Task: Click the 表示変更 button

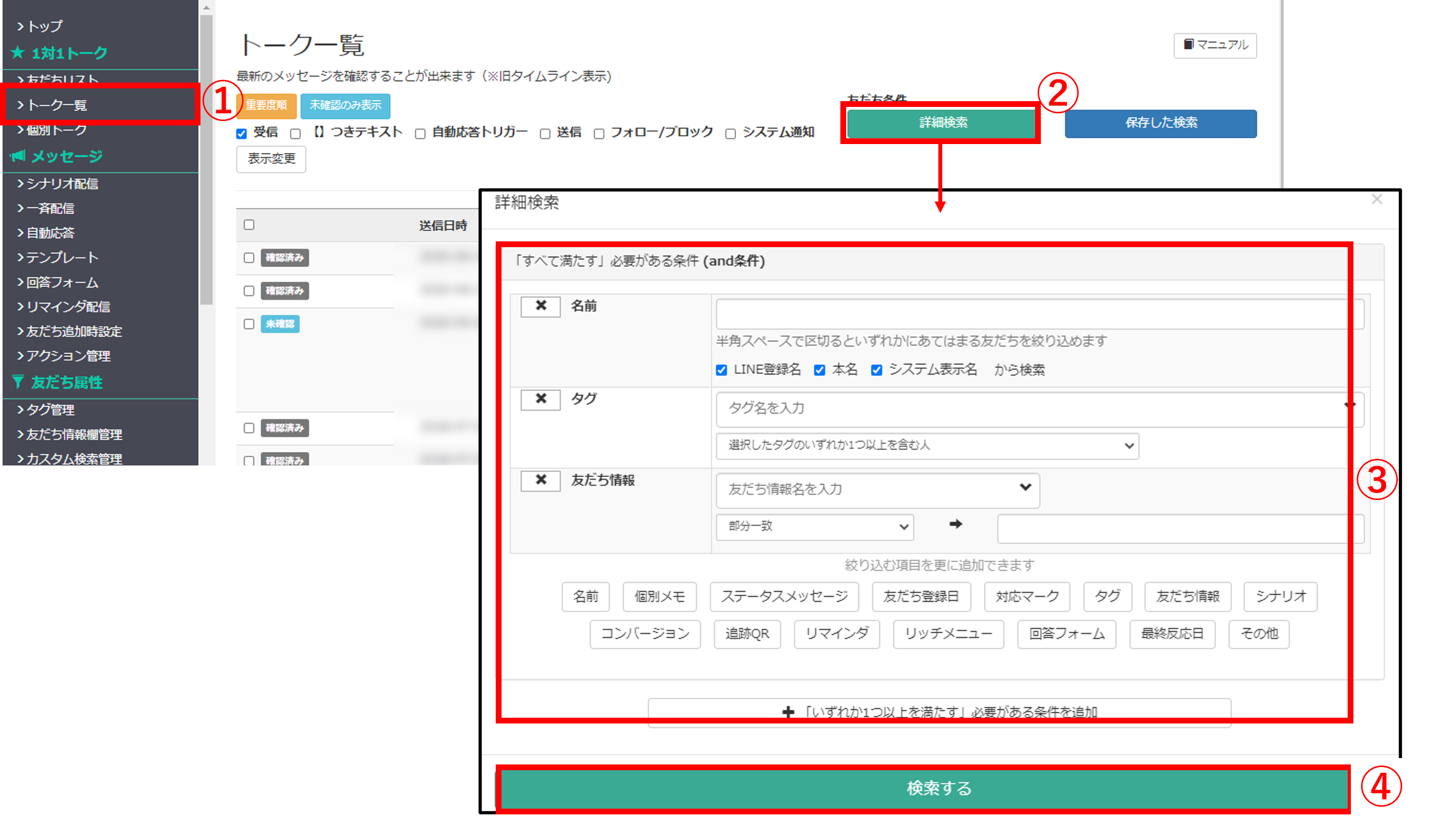Action: (x=271, y=159)
